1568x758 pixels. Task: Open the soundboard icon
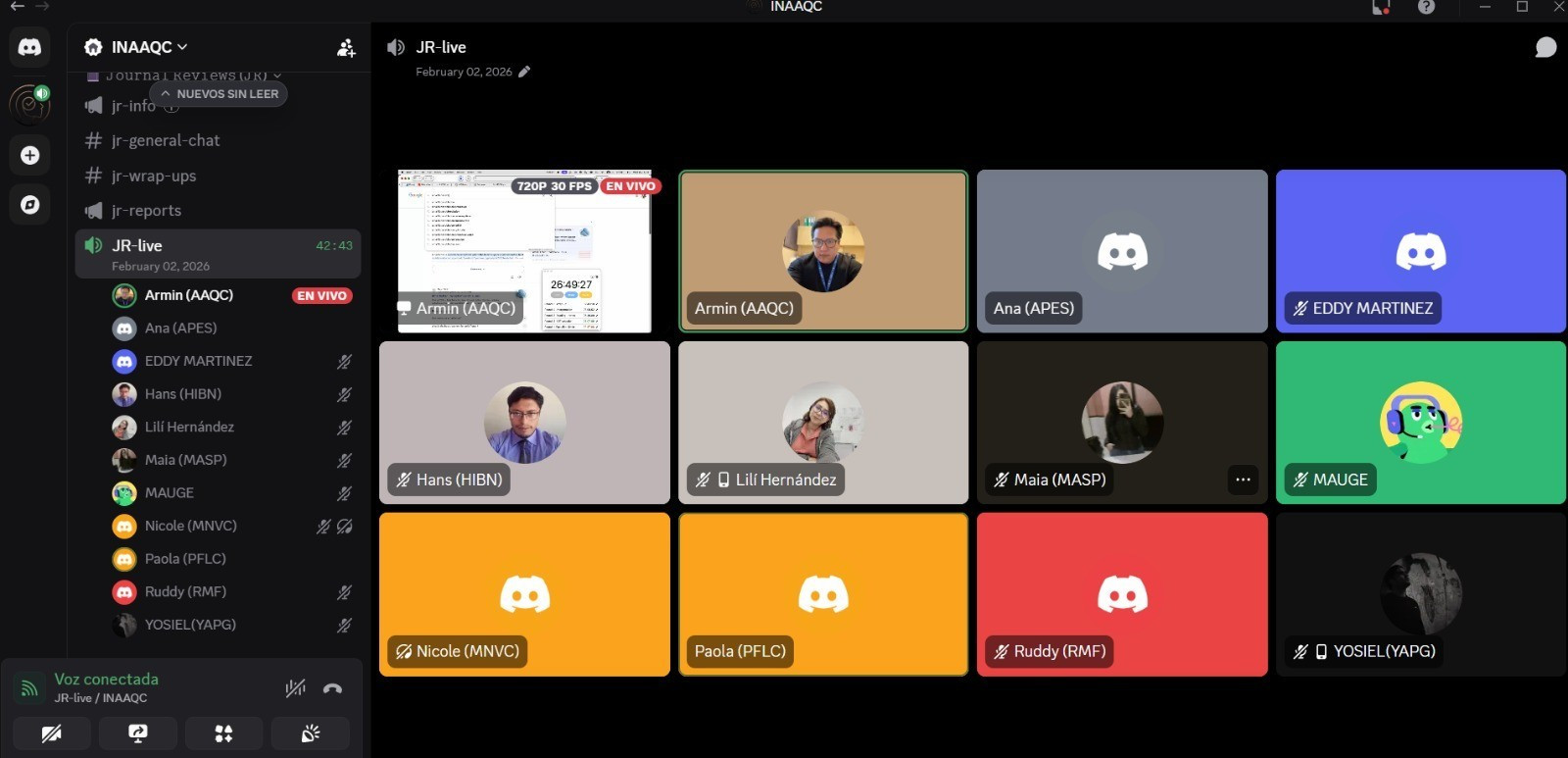click(310, 733)
